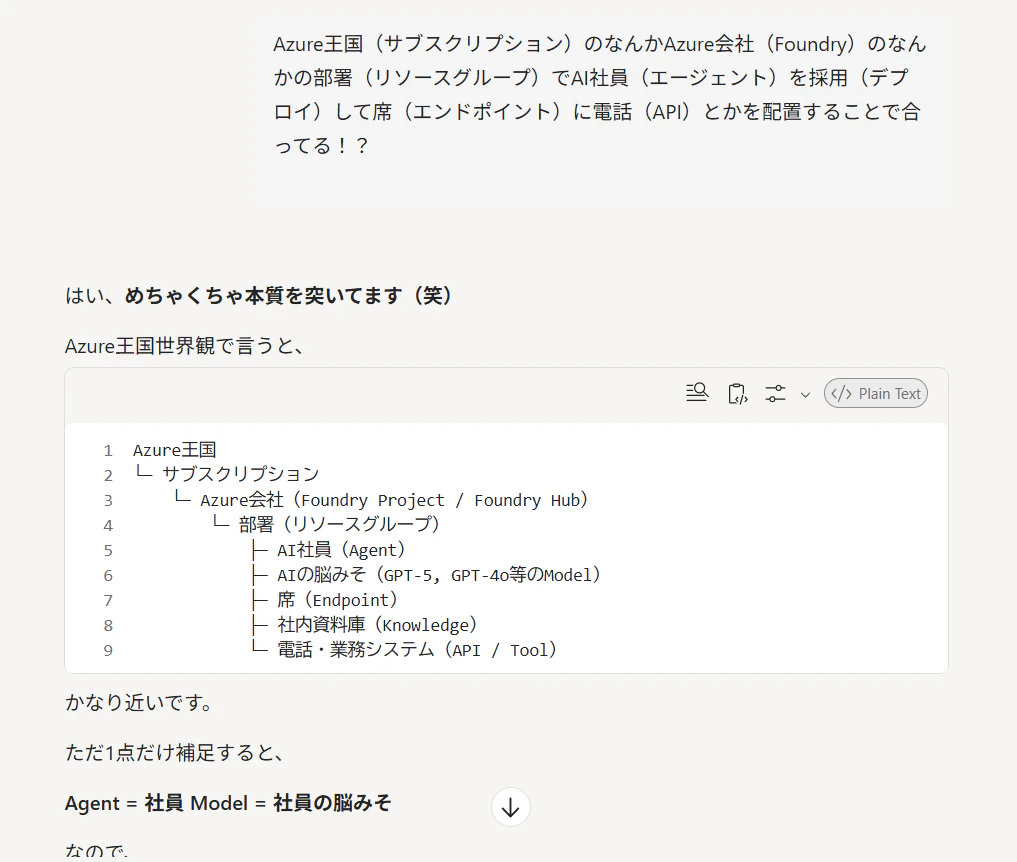Click line number 1 in the code gutter
The image size is (1017, 862).
click(108, 451)
